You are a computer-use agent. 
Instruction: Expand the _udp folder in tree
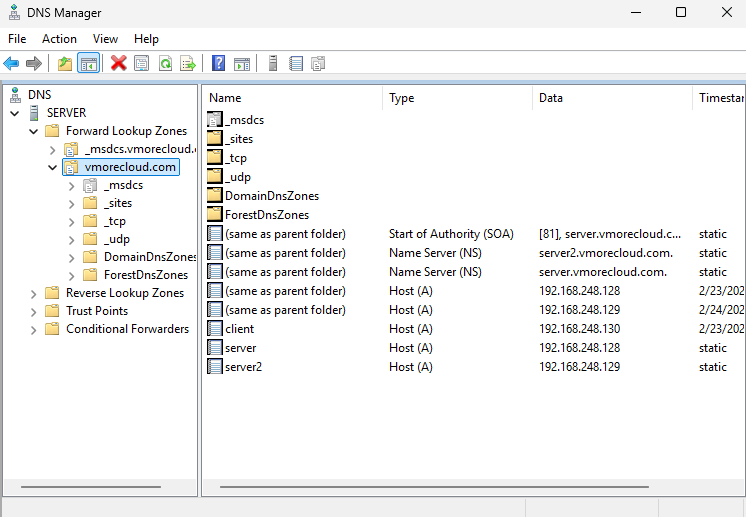coord(71,240)
